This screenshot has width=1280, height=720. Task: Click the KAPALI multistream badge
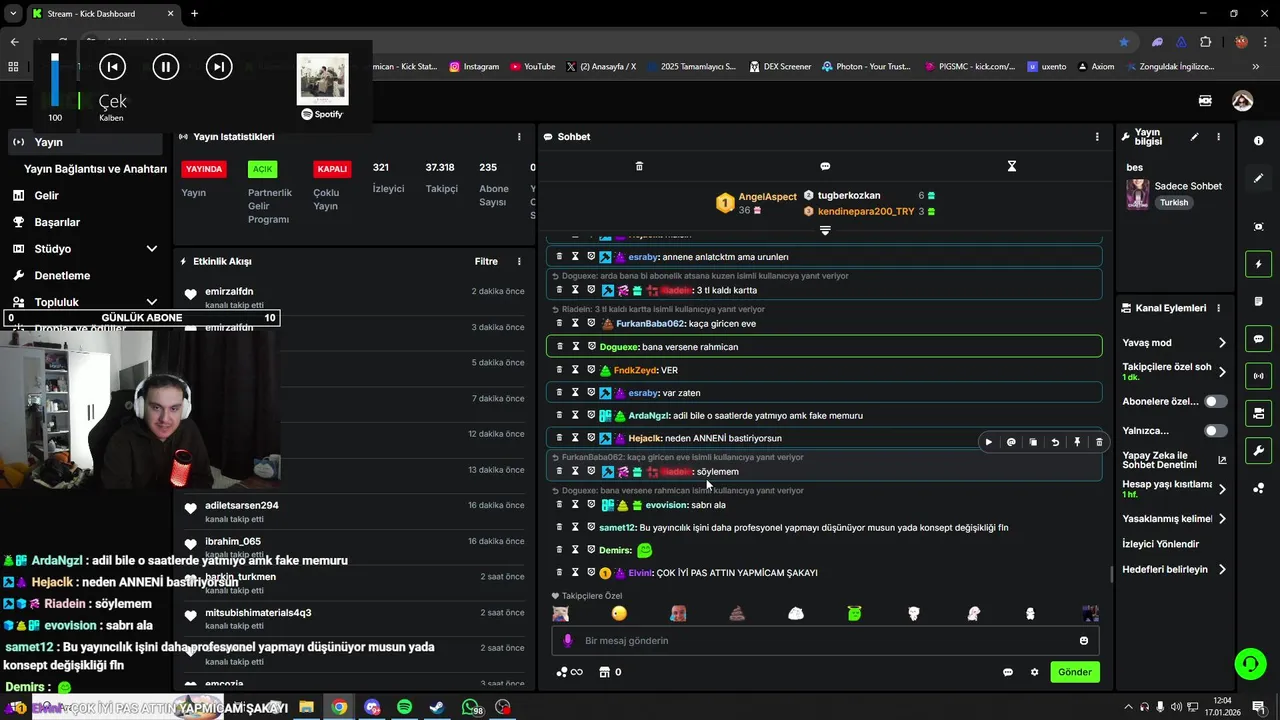(x=332, y=169)
